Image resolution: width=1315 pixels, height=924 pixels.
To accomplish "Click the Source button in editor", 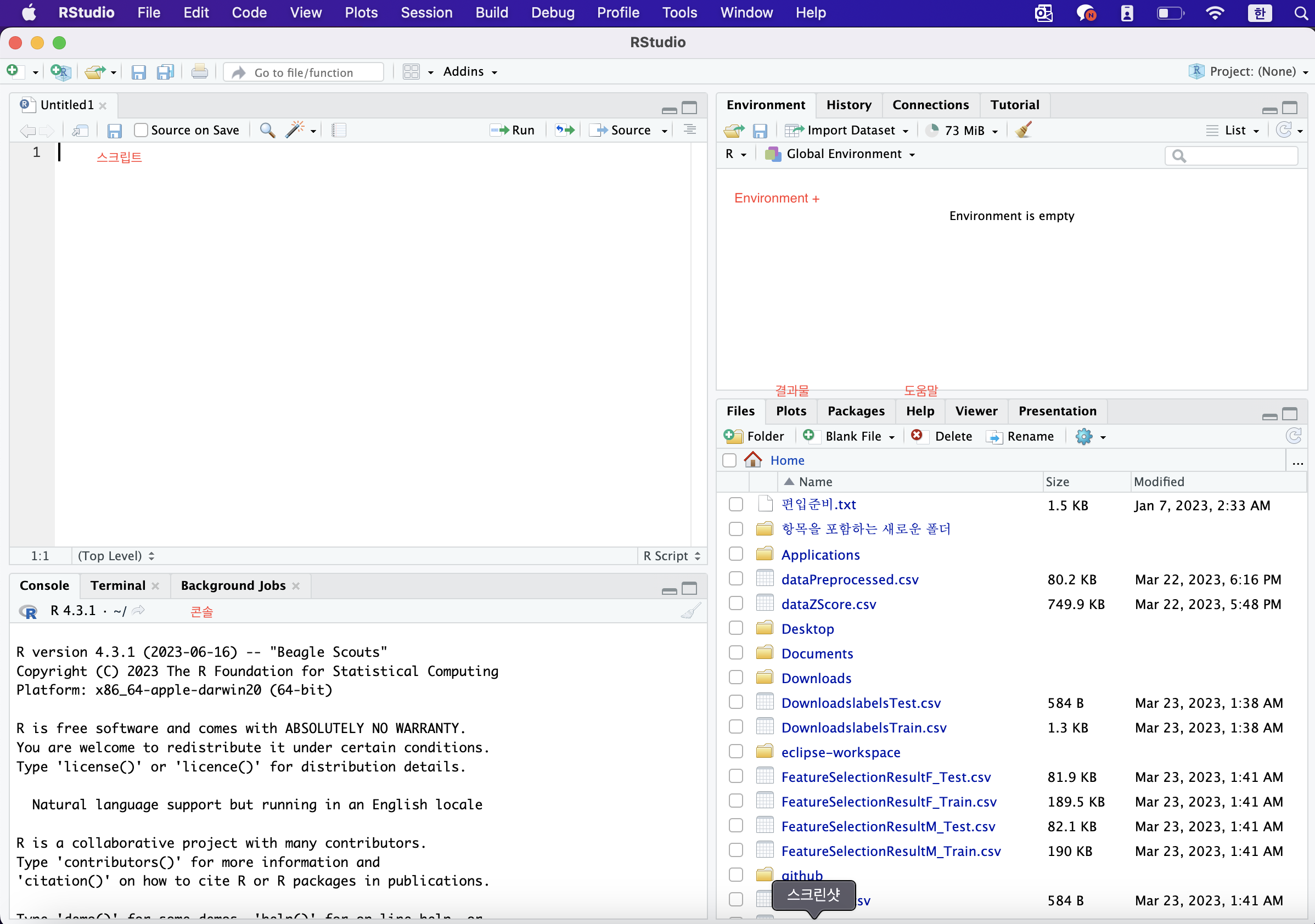I will coord(620,131).
